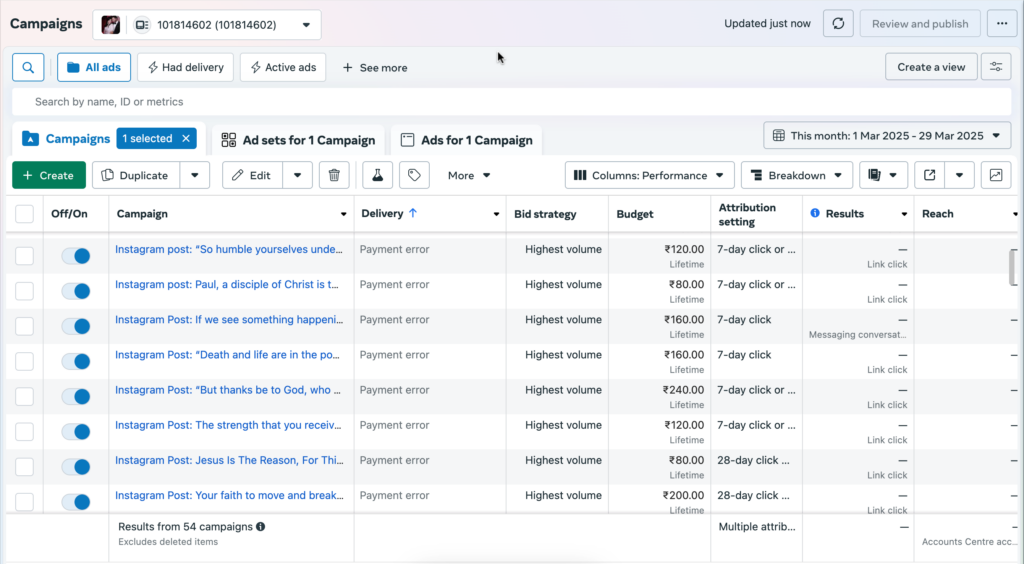Click the refresh data icon
Viewport: 1024px width, 564px height.
(838, 24)
